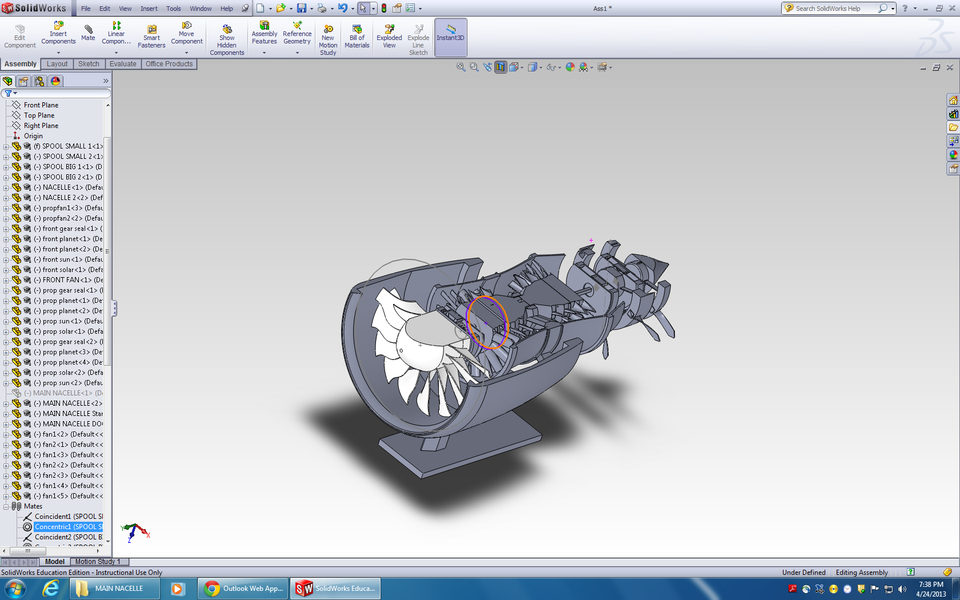Toggle Section View in the view toolbar
This screenshot has height=600, width=960.
tap(500, 67)
